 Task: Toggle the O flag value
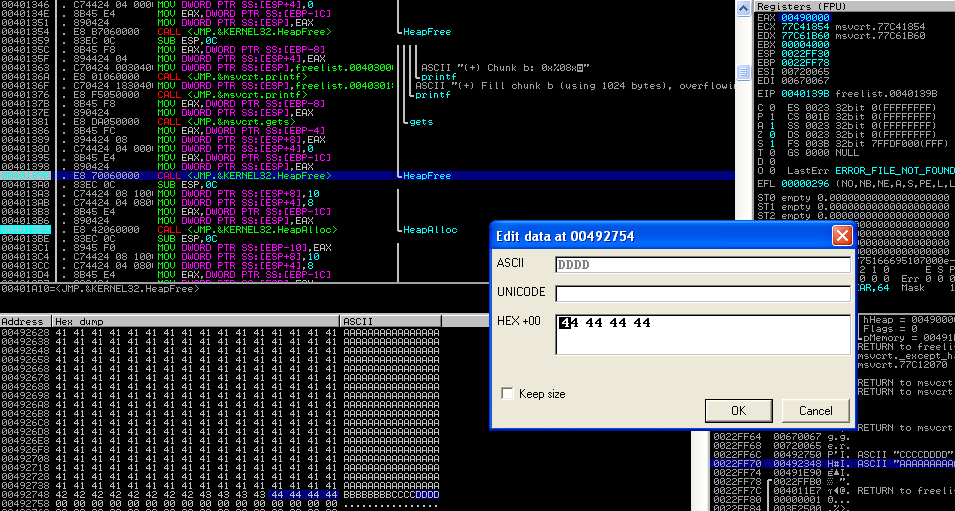(772, 171)
